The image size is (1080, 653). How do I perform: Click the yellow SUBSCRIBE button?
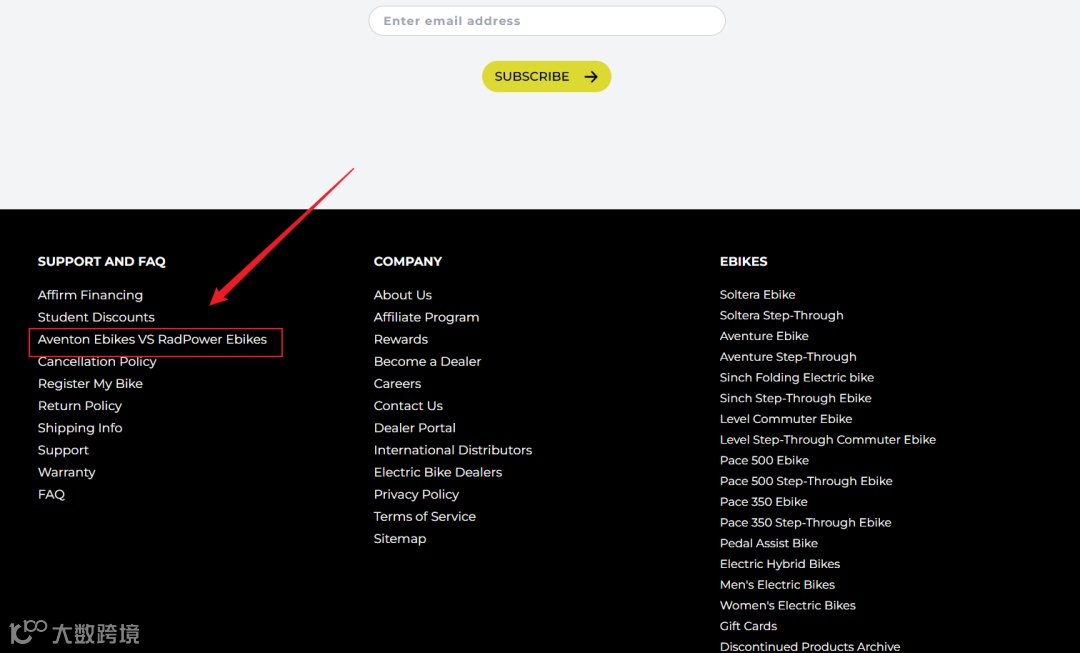click(x=546, y=76)
